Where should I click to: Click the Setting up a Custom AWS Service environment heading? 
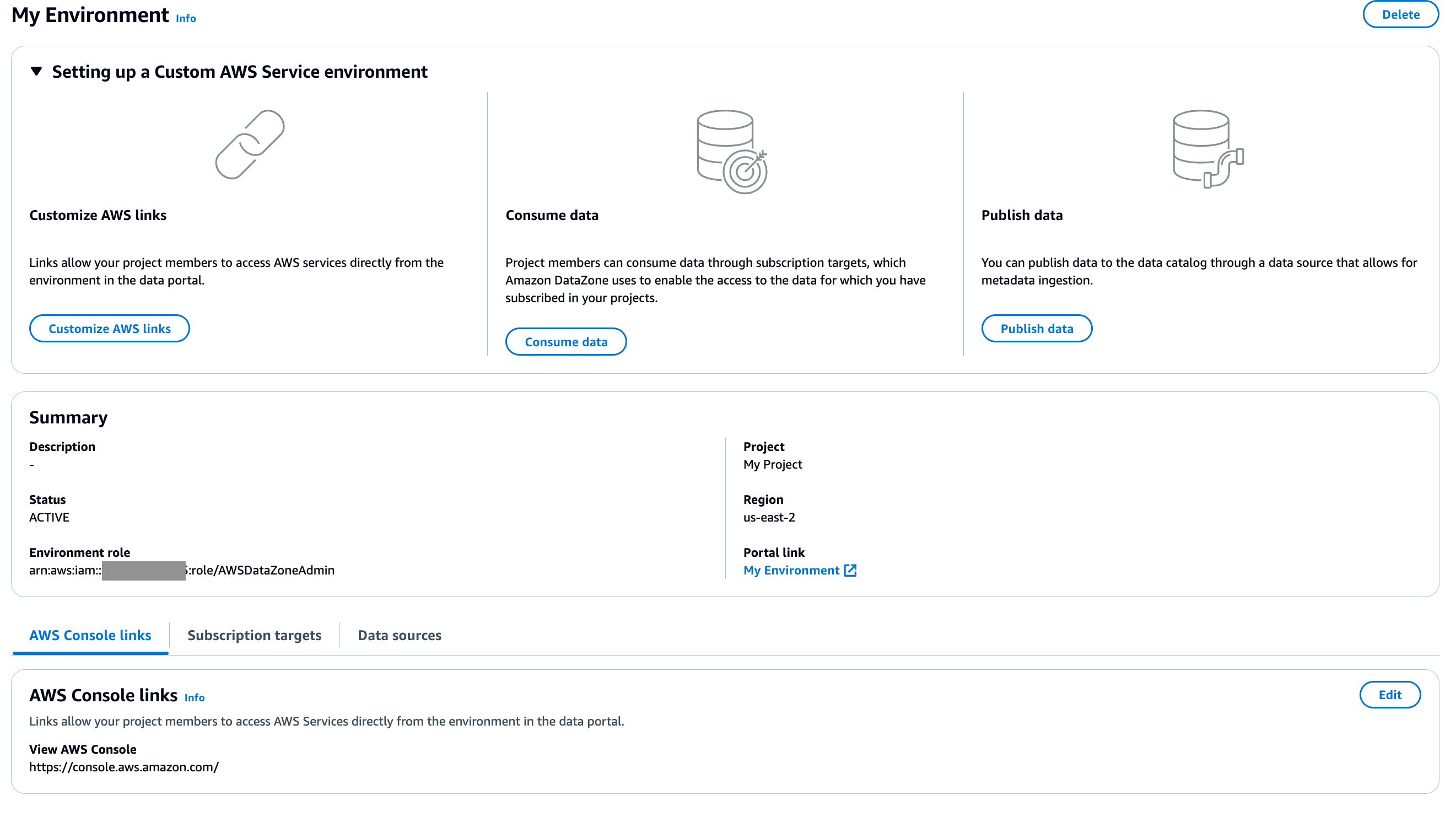tap(240, 72)
